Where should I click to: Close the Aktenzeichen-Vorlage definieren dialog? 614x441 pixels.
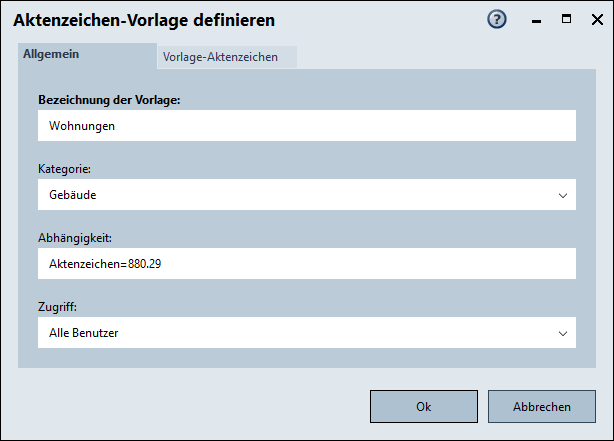point(593,19)
